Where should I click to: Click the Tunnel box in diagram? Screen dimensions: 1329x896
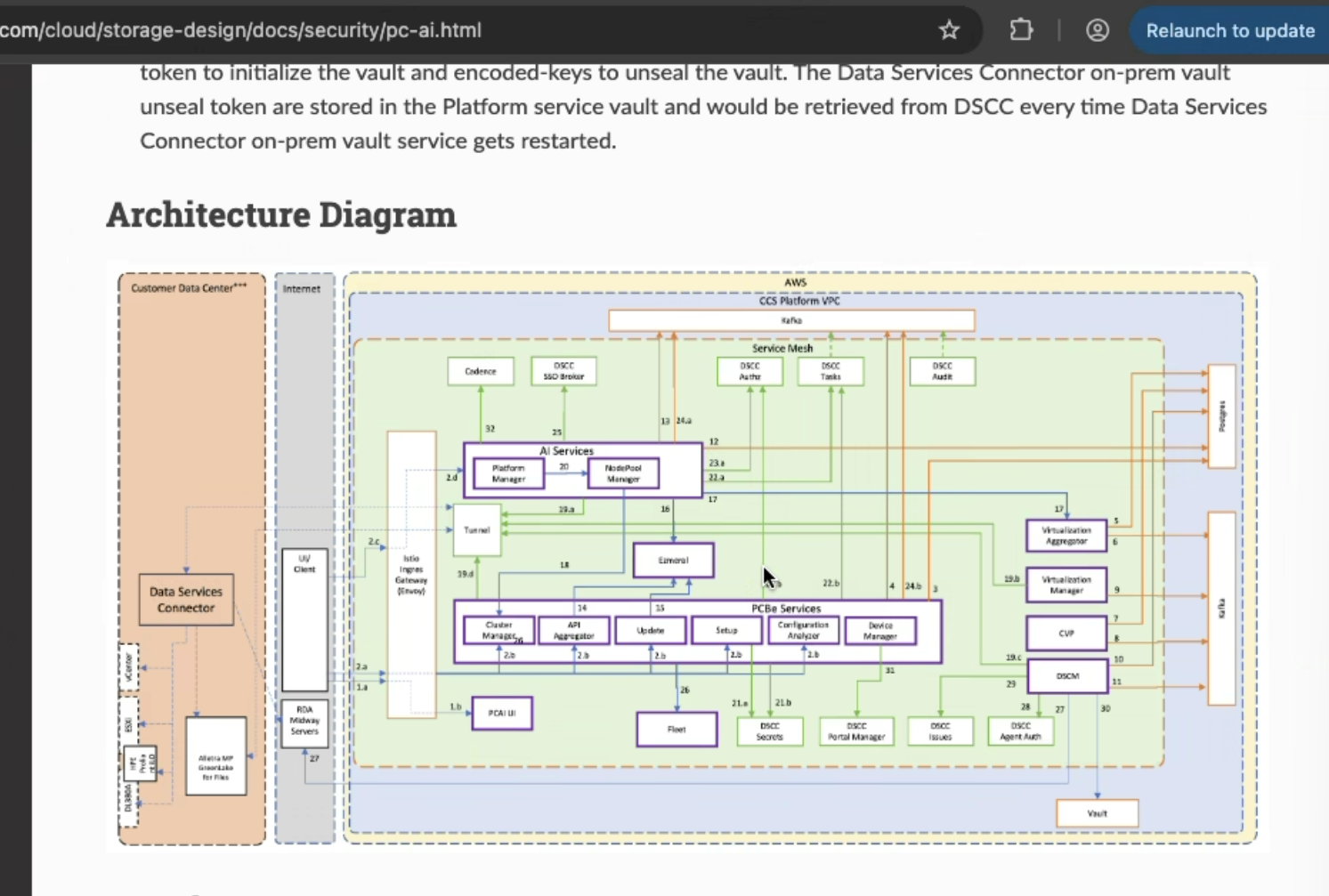tap(477, 530)
